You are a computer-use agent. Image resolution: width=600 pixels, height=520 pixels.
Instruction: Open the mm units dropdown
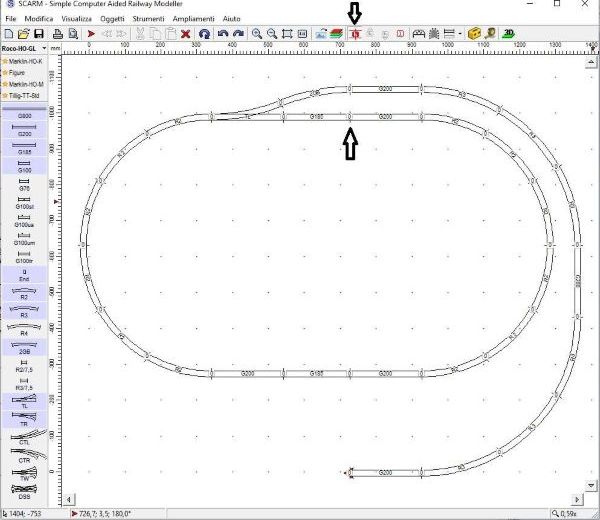point(56,47)
